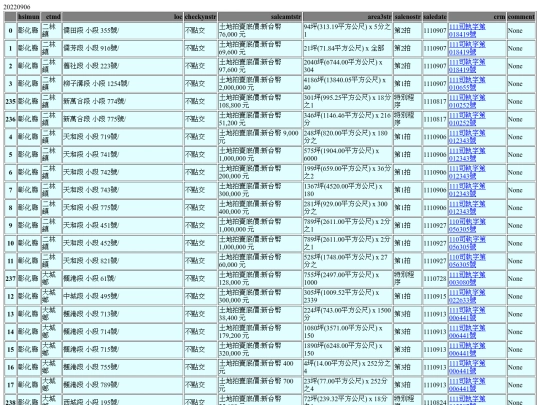This screenshot has width=540, height=405.
Task: Open the crm link in row 235
Action: [467, 101]
